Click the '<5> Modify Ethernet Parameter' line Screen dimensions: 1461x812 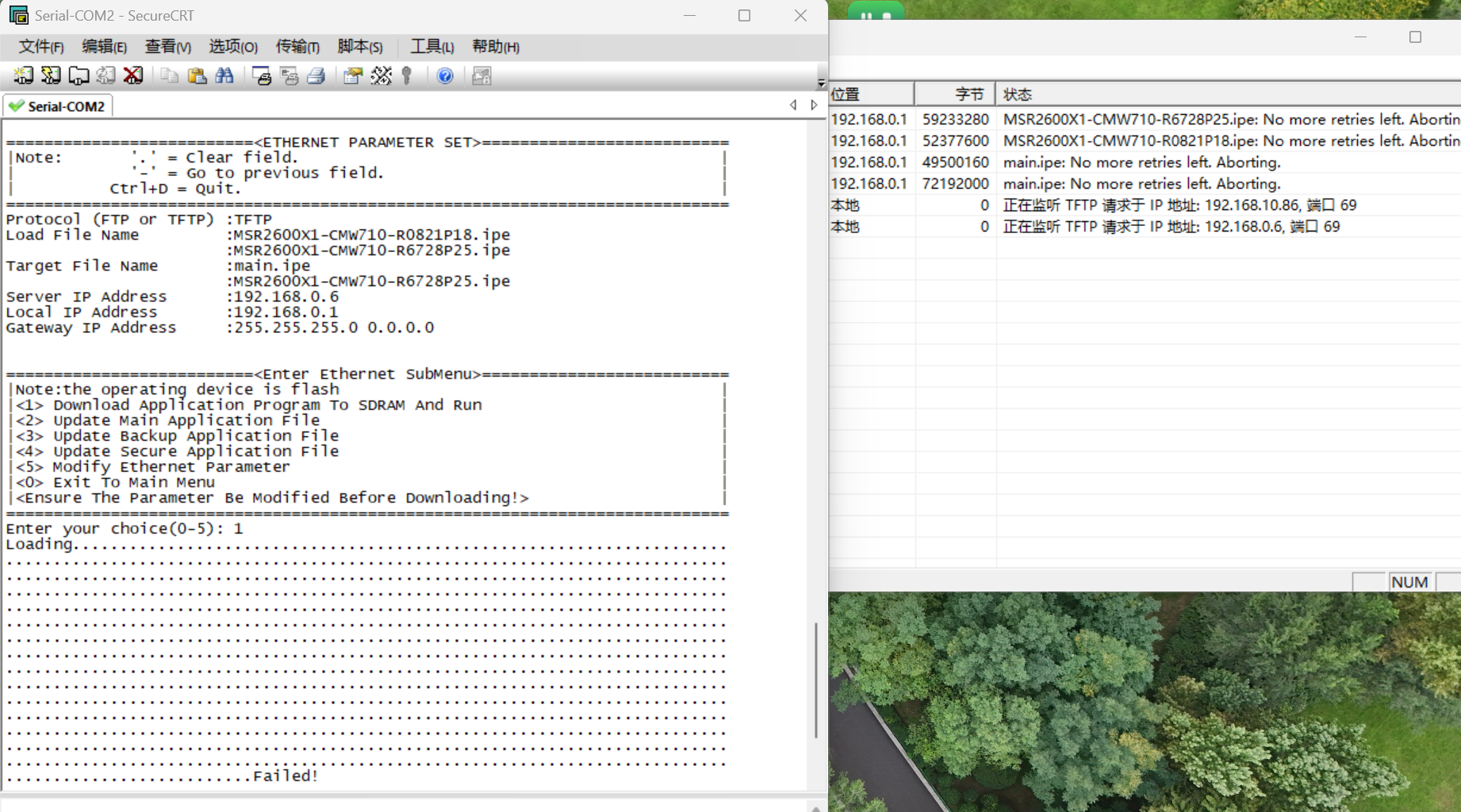(153, 466)
